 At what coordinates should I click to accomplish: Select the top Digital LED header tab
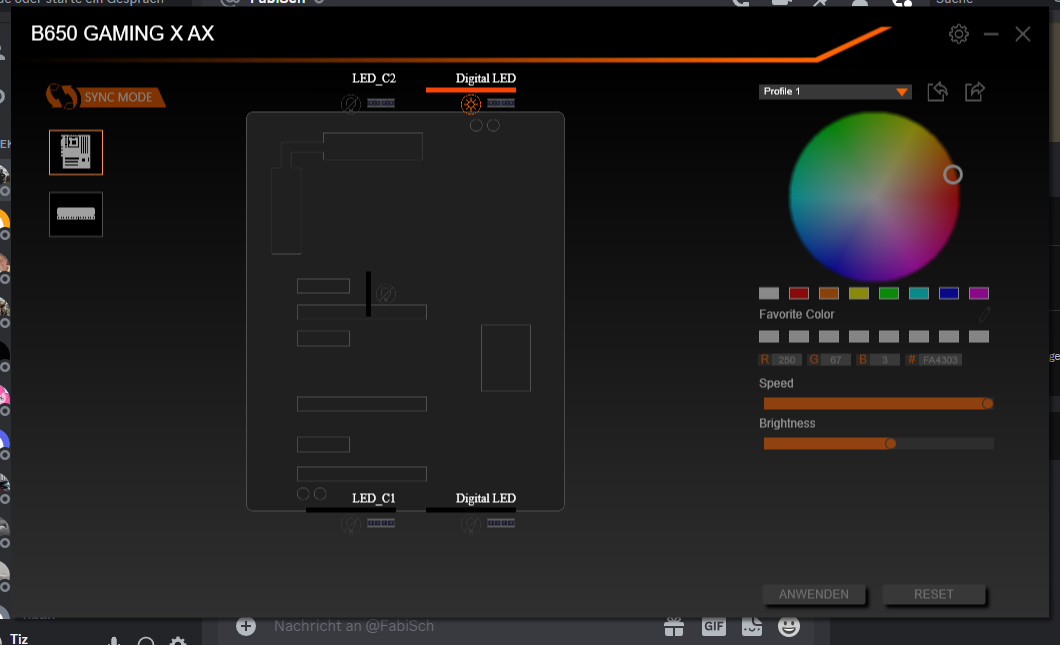pos(485,78)
